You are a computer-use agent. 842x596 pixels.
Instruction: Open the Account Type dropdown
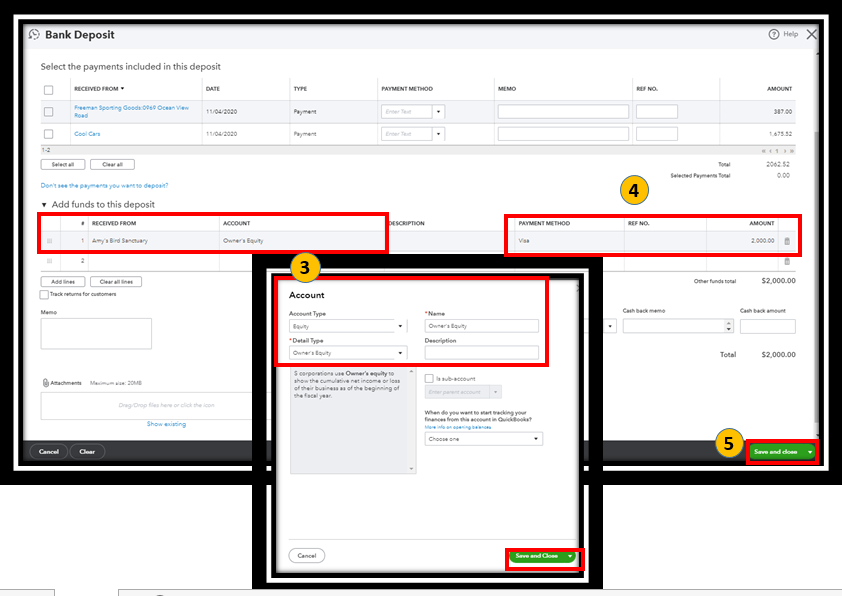tap(400, 326)
